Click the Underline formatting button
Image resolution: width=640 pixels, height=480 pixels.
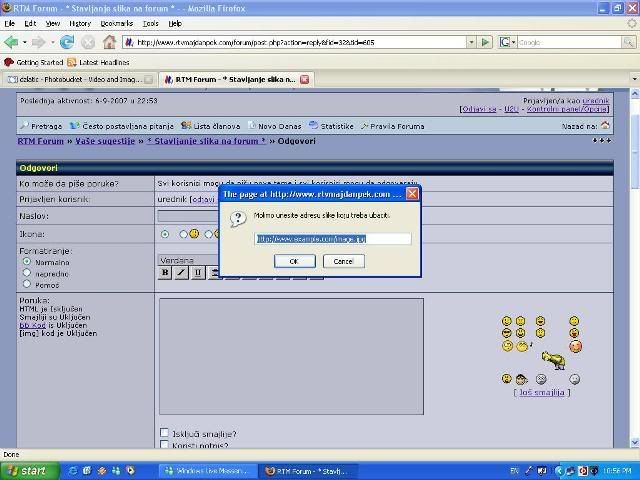click(x=198, y=273)
